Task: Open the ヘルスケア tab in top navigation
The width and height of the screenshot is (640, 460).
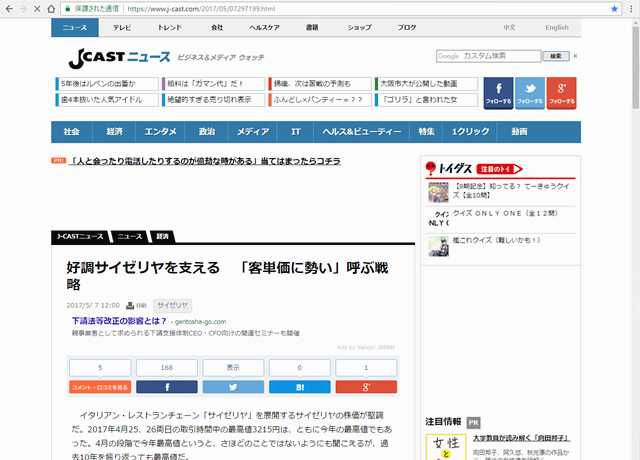Action: click(265, 28)
